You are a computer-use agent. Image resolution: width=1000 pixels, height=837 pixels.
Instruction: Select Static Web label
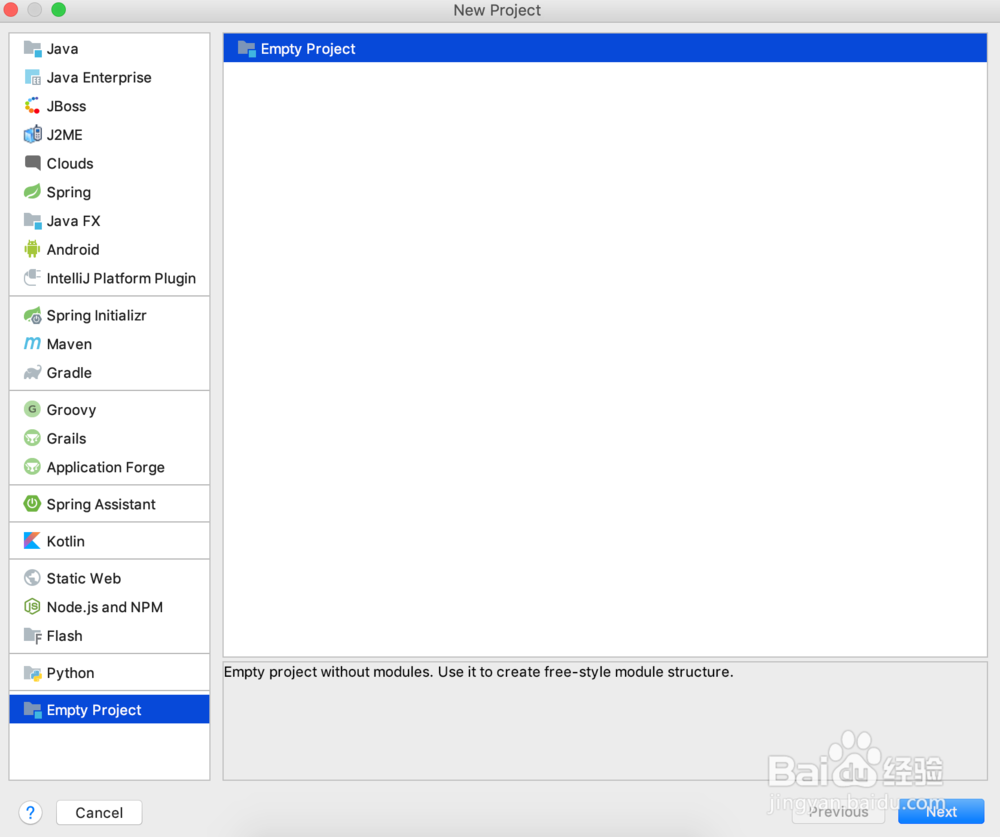84,579
